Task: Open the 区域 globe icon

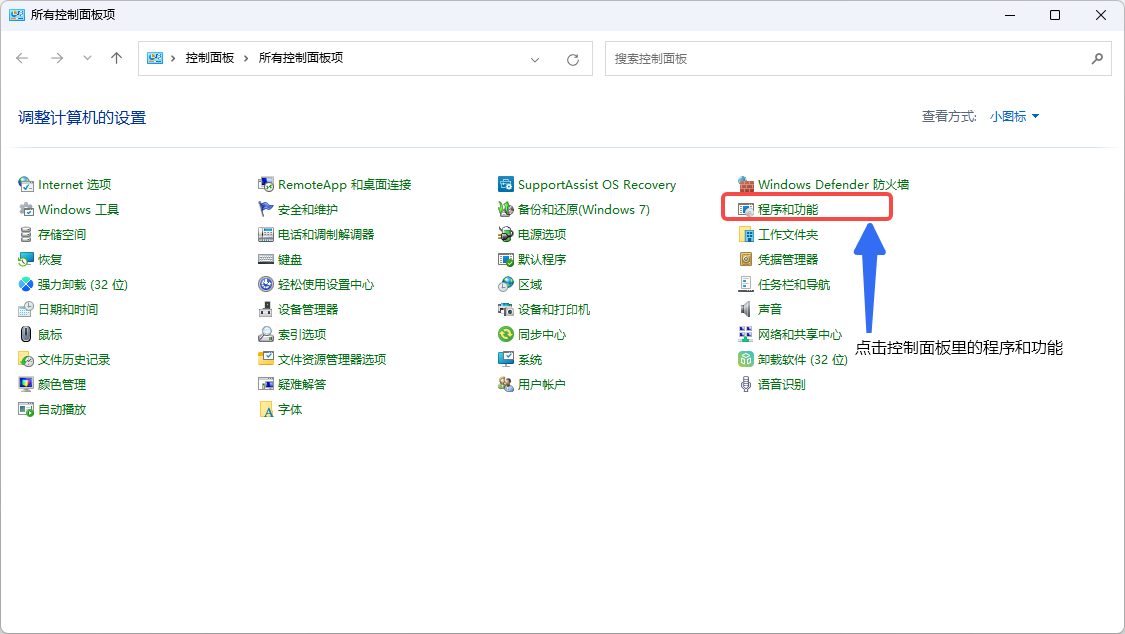Action: [506, 285]
